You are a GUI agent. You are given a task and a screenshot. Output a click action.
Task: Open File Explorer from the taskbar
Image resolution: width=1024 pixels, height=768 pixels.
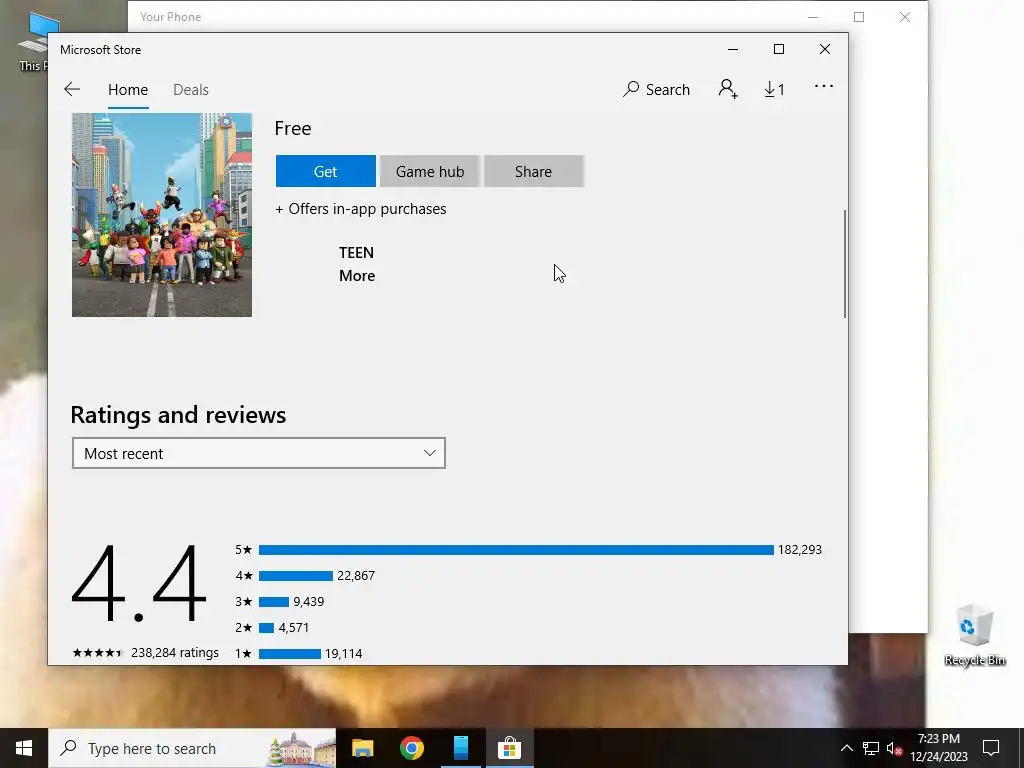362,748
